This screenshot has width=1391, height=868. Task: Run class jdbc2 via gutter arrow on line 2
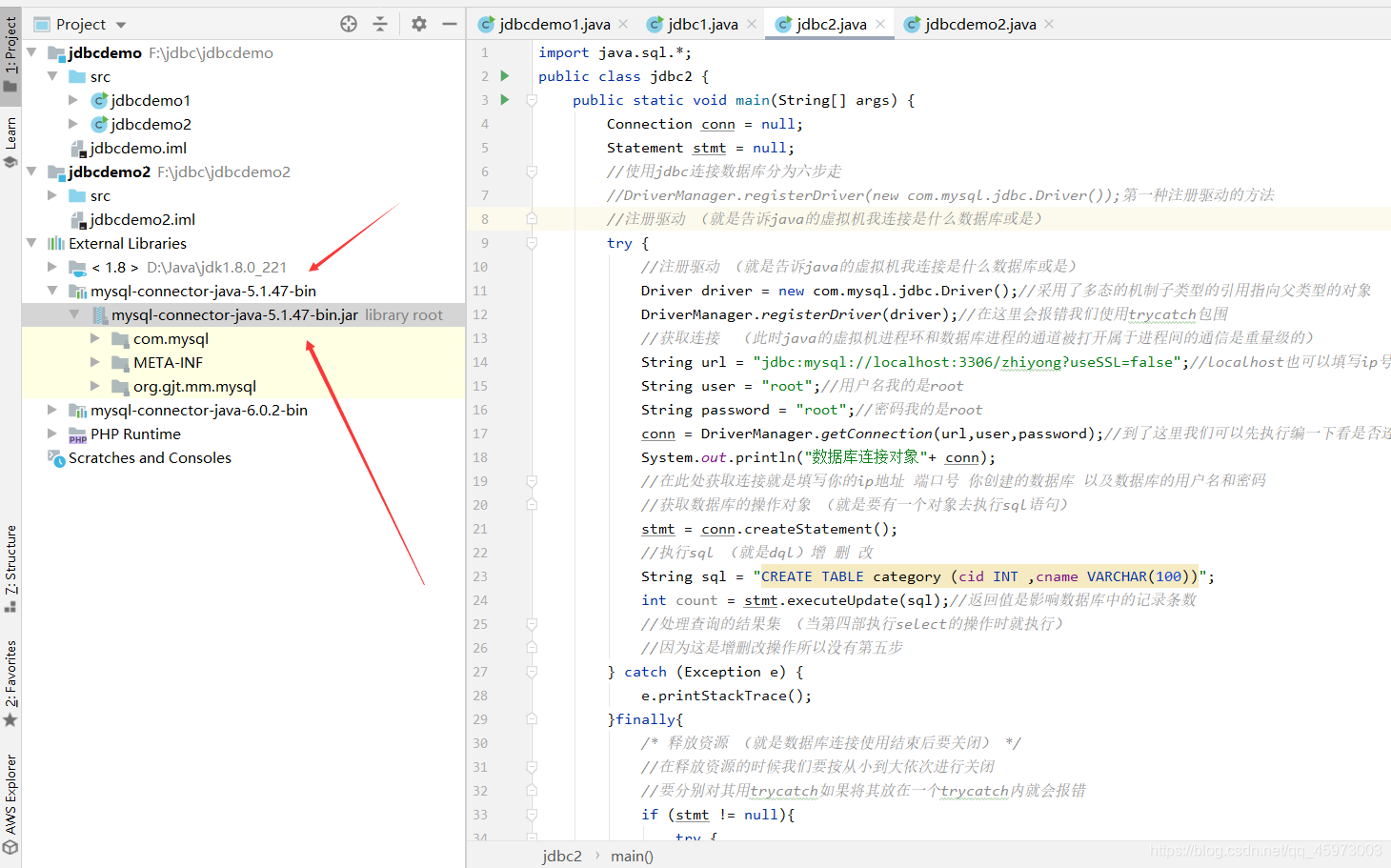tap(505, 76)
